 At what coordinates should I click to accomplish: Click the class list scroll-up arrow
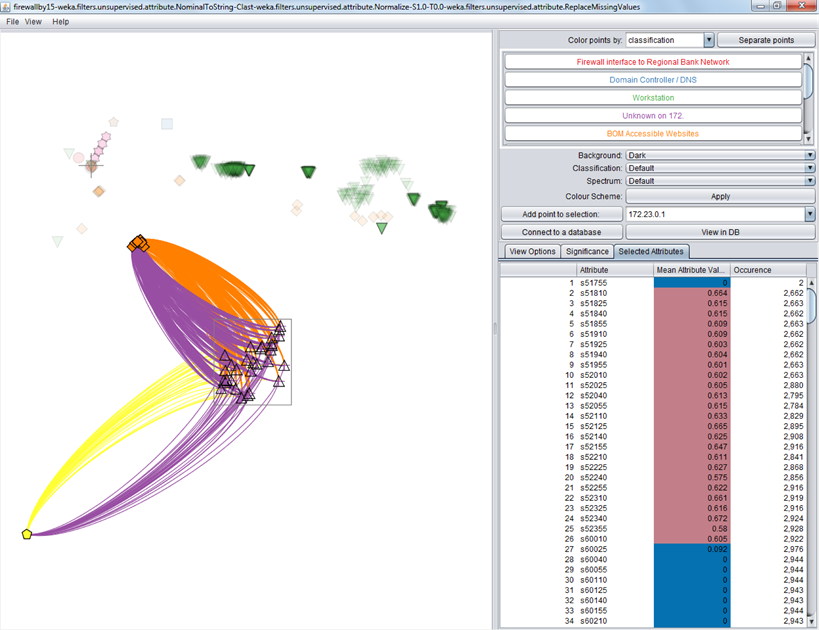tap(809, 58)
